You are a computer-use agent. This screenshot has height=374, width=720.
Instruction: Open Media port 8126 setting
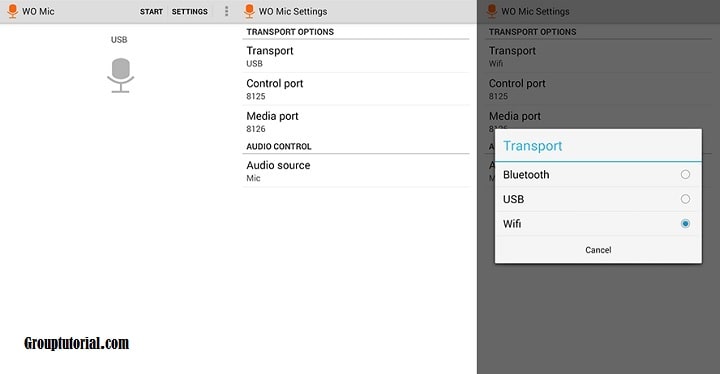click(356, 122)
